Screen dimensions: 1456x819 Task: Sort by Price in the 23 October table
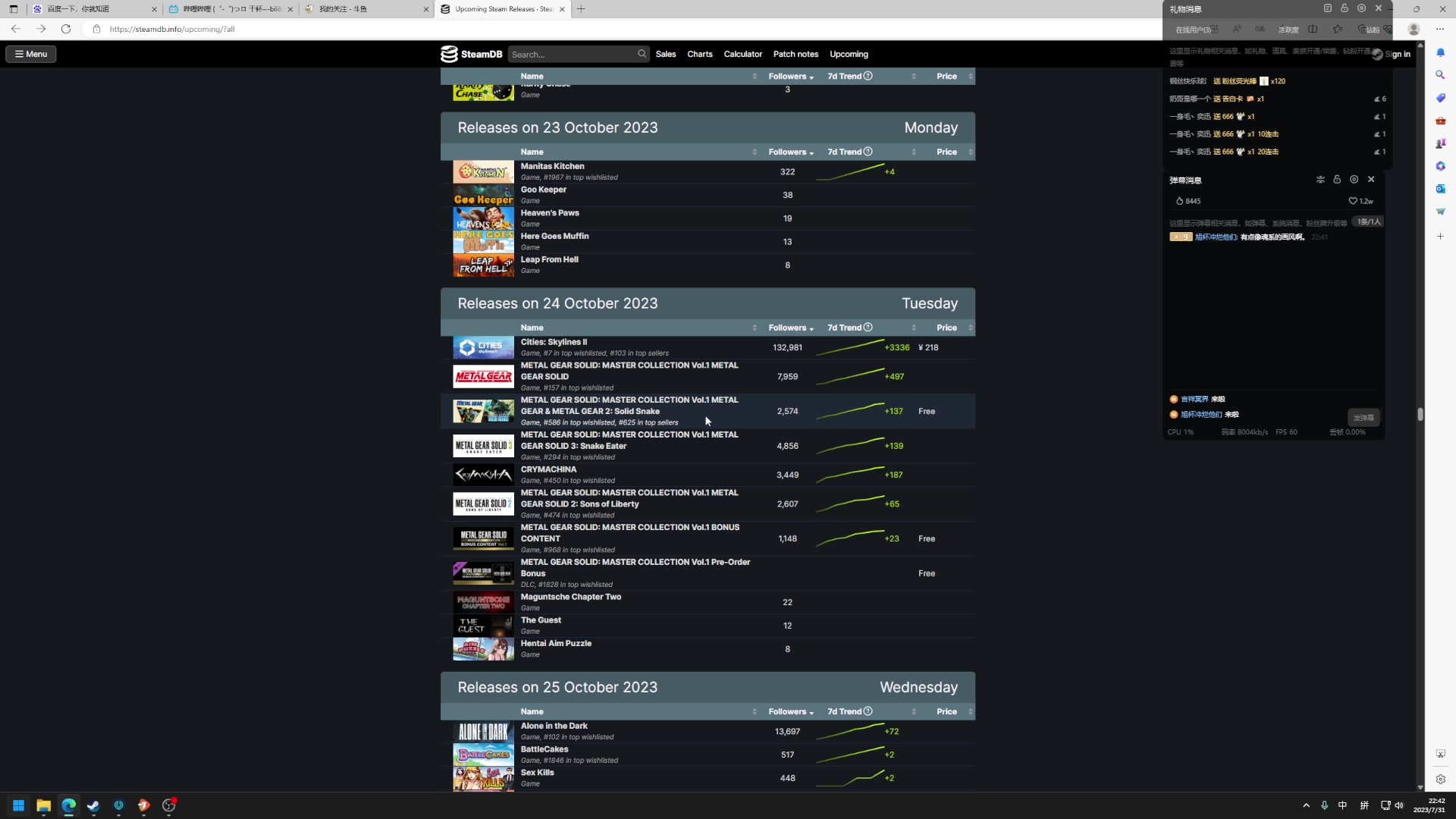946,152
